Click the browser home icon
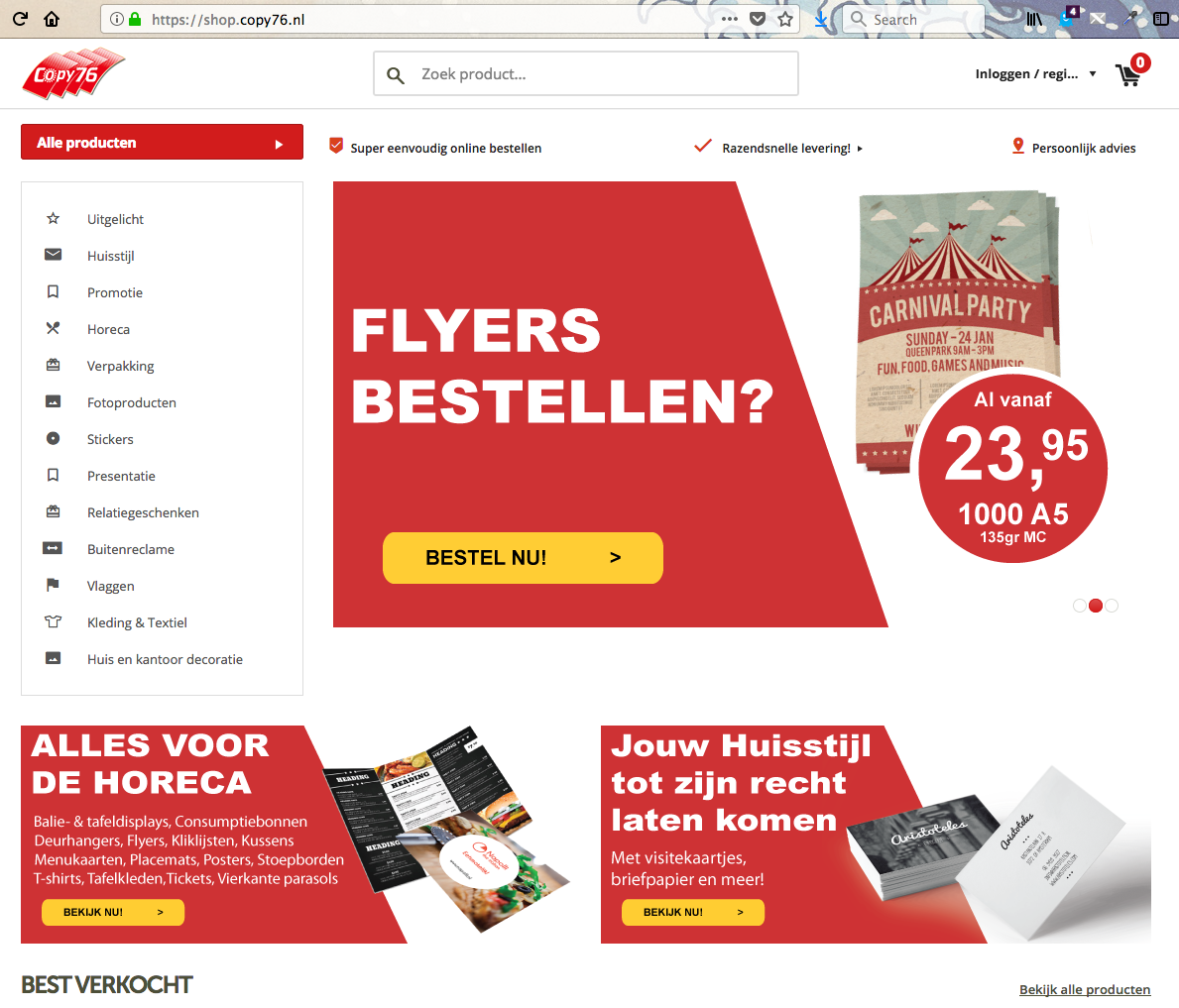The height and width of the screenshot is (1008, 1179). [x=52, y=19]
